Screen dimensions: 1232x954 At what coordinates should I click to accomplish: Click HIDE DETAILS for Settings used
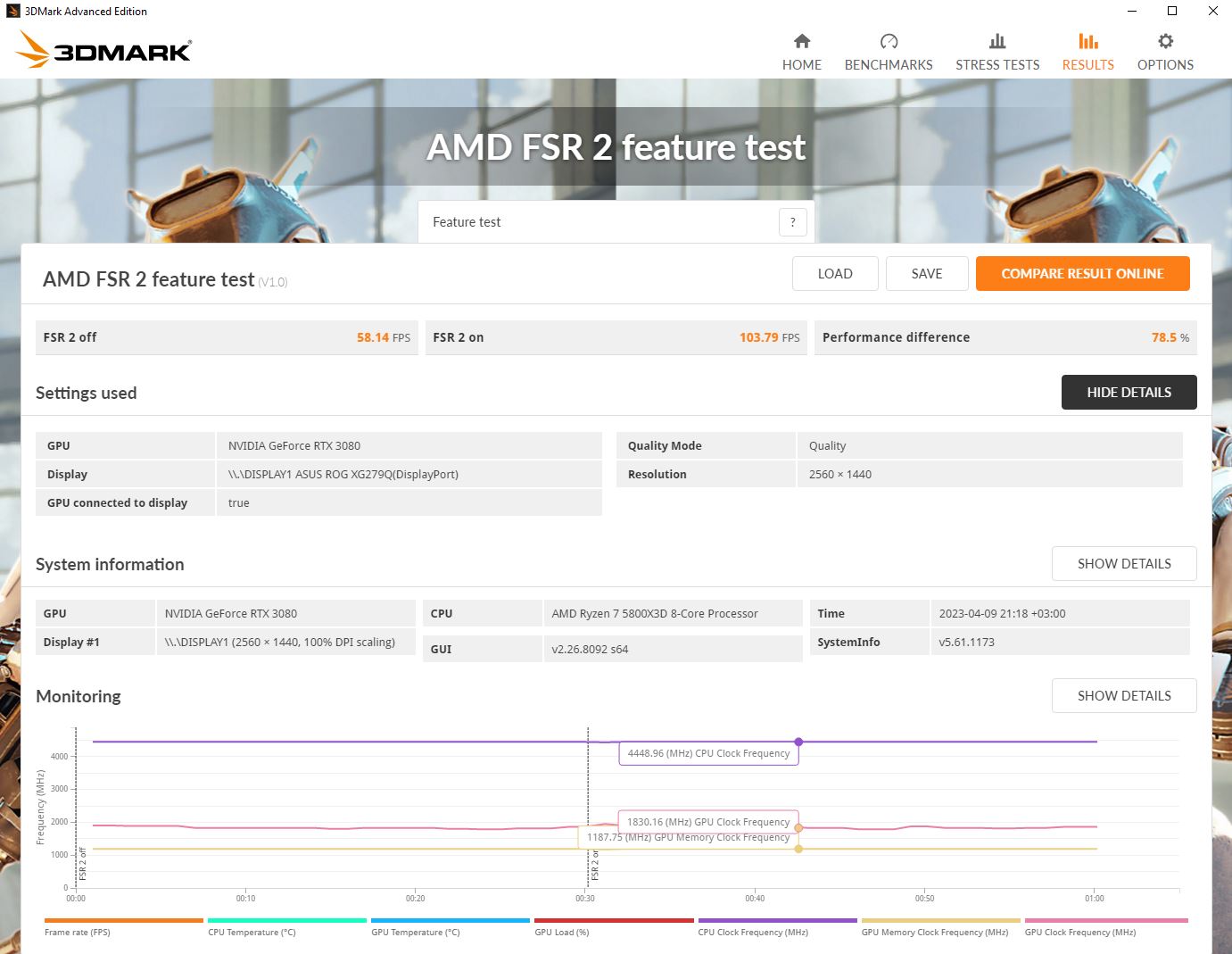click(1129, 393)
